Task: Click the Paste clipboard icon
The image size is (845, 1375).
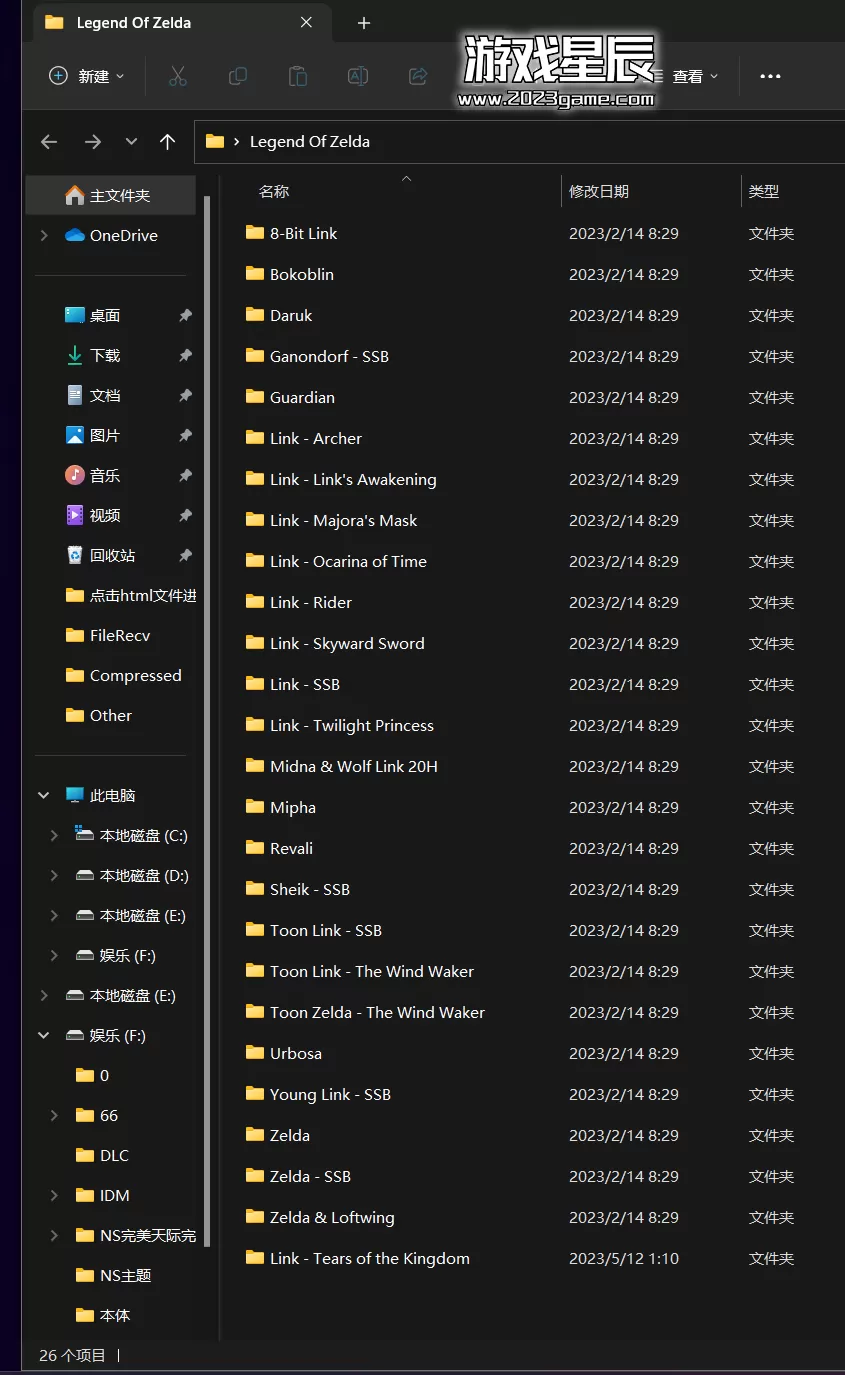Action: point(298,76)
